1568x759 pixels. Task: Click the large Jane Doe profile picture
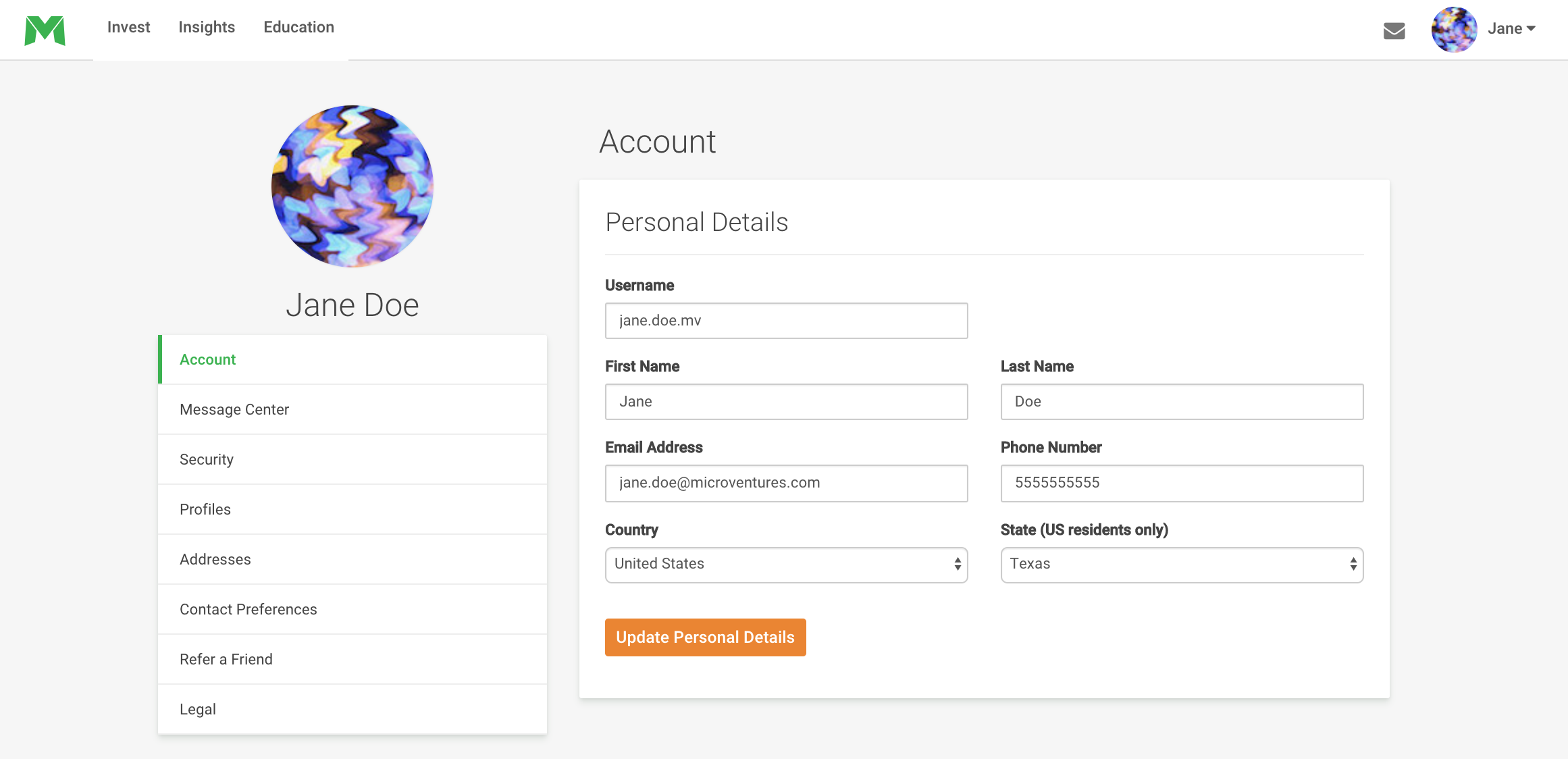coord(352,186)
